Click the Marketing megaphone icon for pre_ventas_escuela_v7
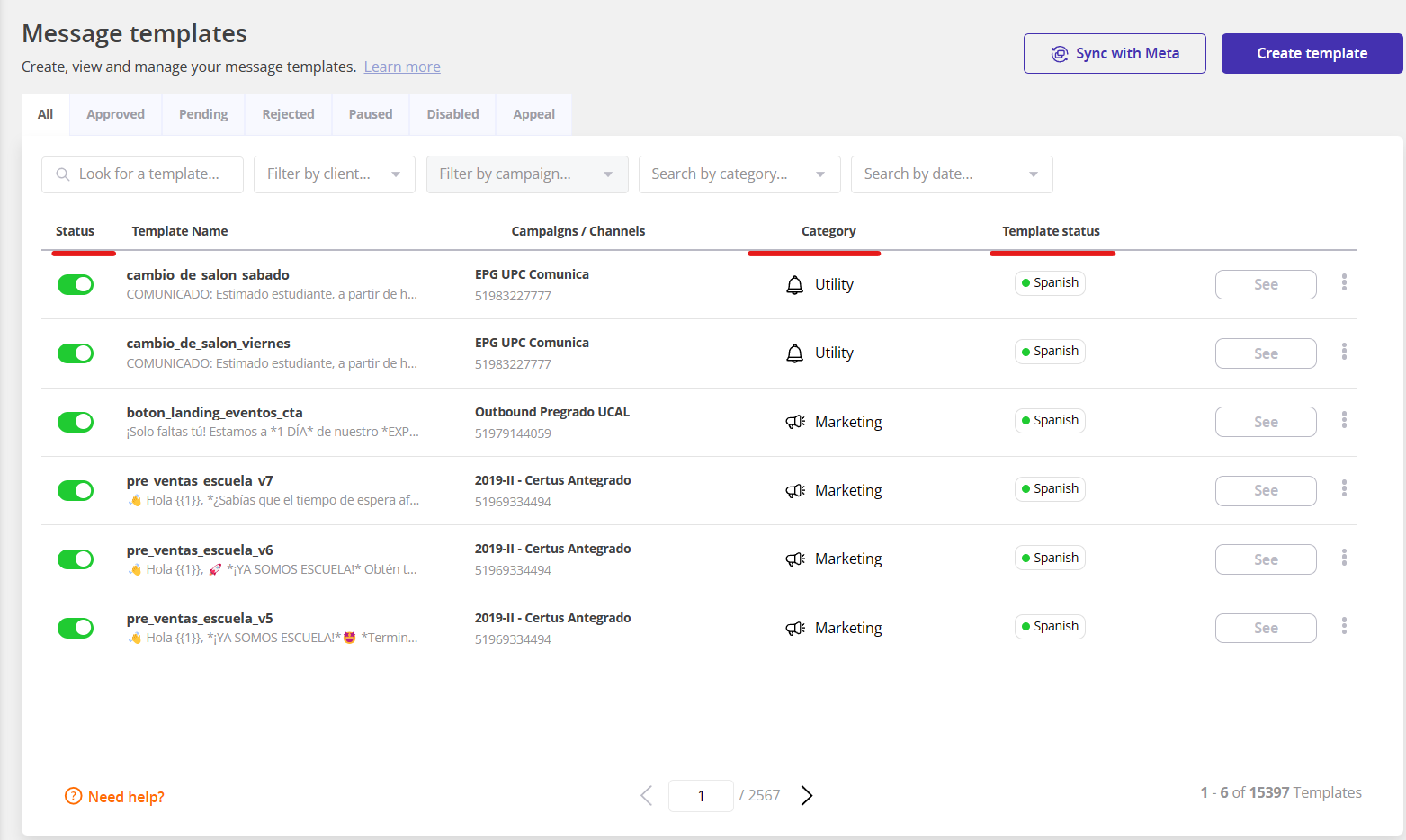The width and height of the screenshot is (1406, 840). click(794, 491)
